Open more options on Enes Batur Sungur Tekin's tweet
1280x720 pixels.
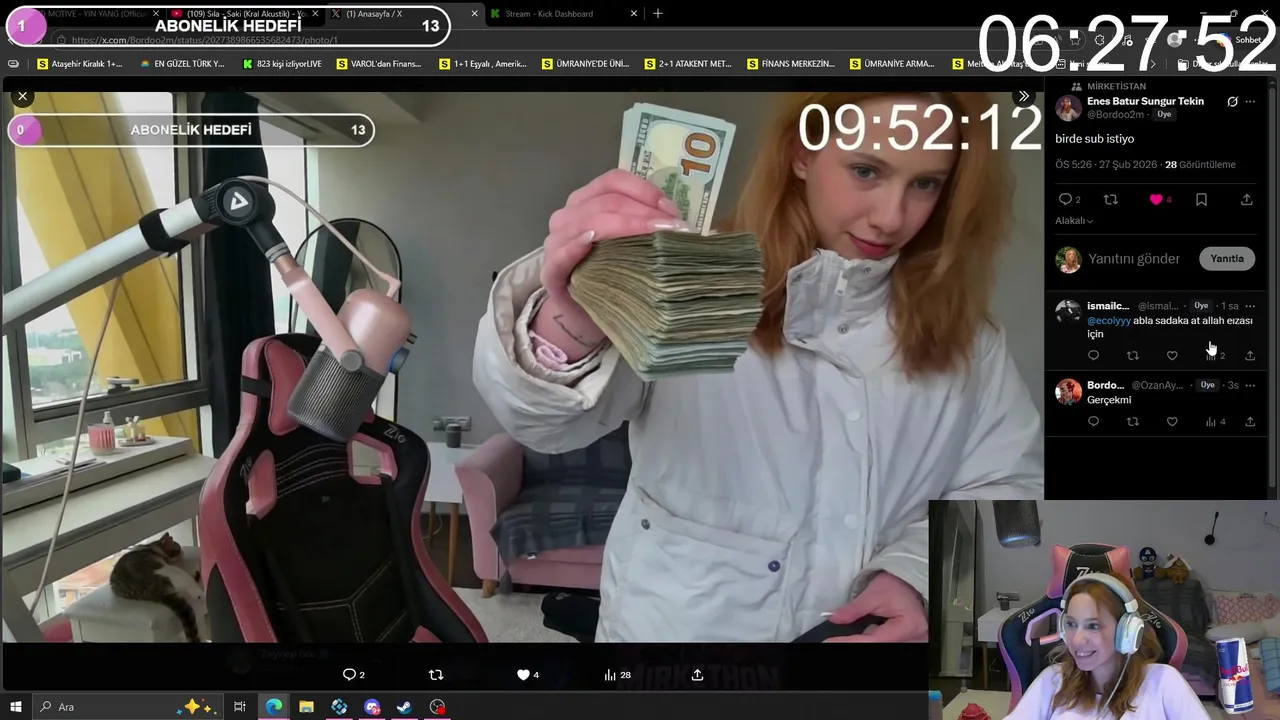coord(1250,101)
